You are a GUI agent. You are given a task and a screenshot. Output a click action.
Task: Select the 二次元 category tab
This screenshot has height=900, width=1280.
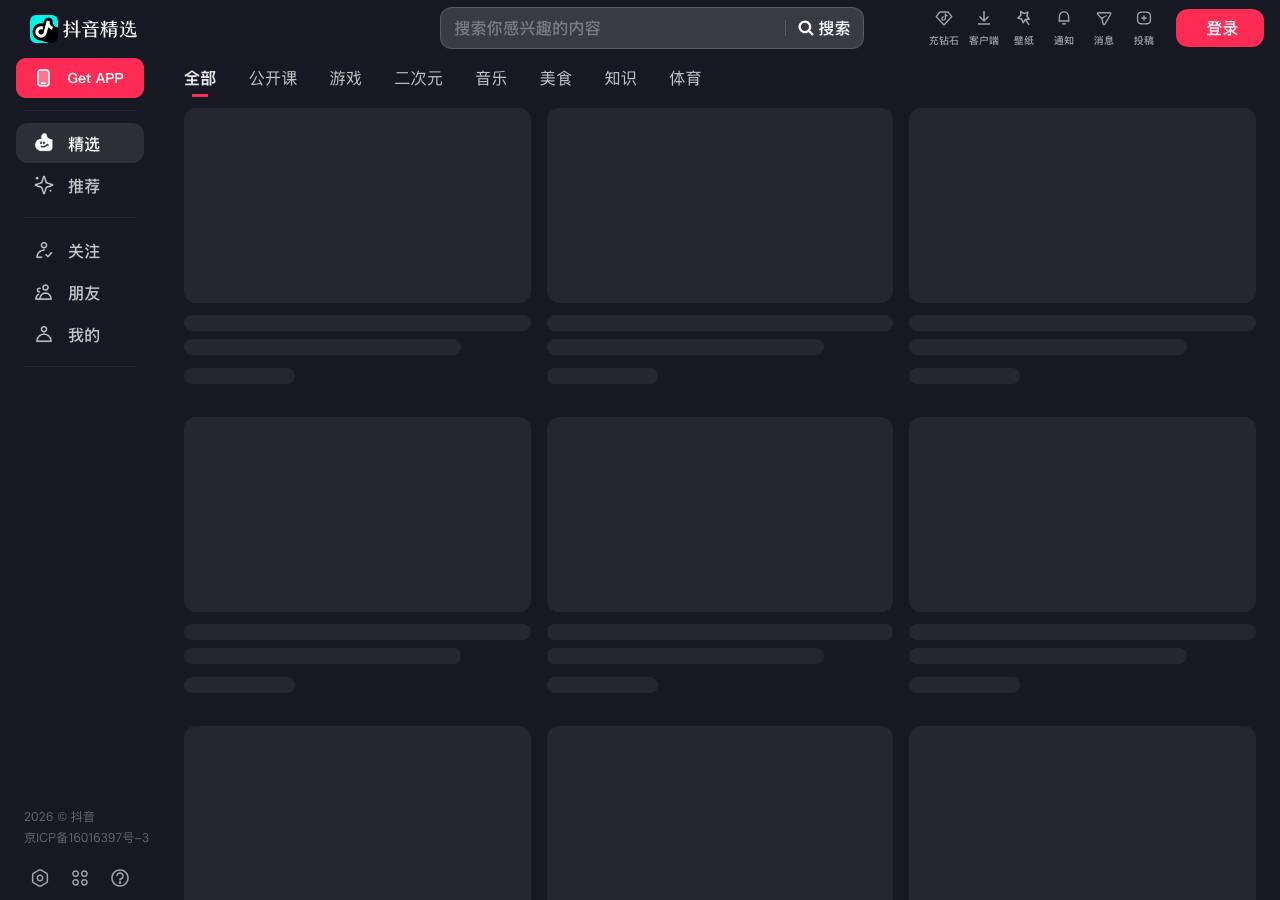pos(418,78)
